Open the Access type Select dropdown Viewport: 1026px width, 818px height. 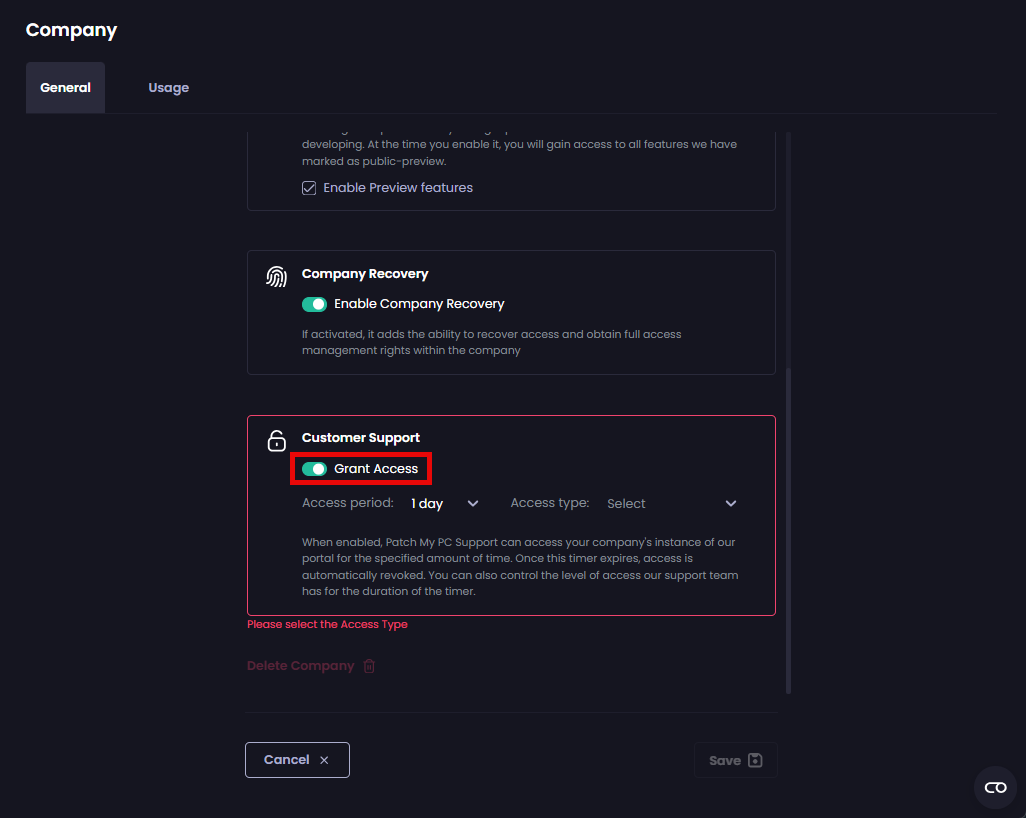(671, 504)
